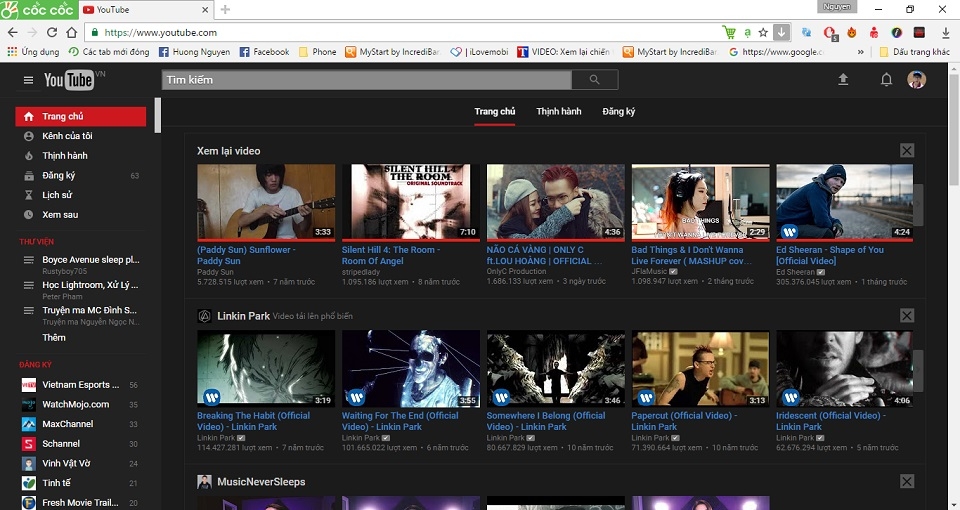Open the Linkin Park channel heading
This screenshot has width=960, height=510.
[x=243, y=316]
